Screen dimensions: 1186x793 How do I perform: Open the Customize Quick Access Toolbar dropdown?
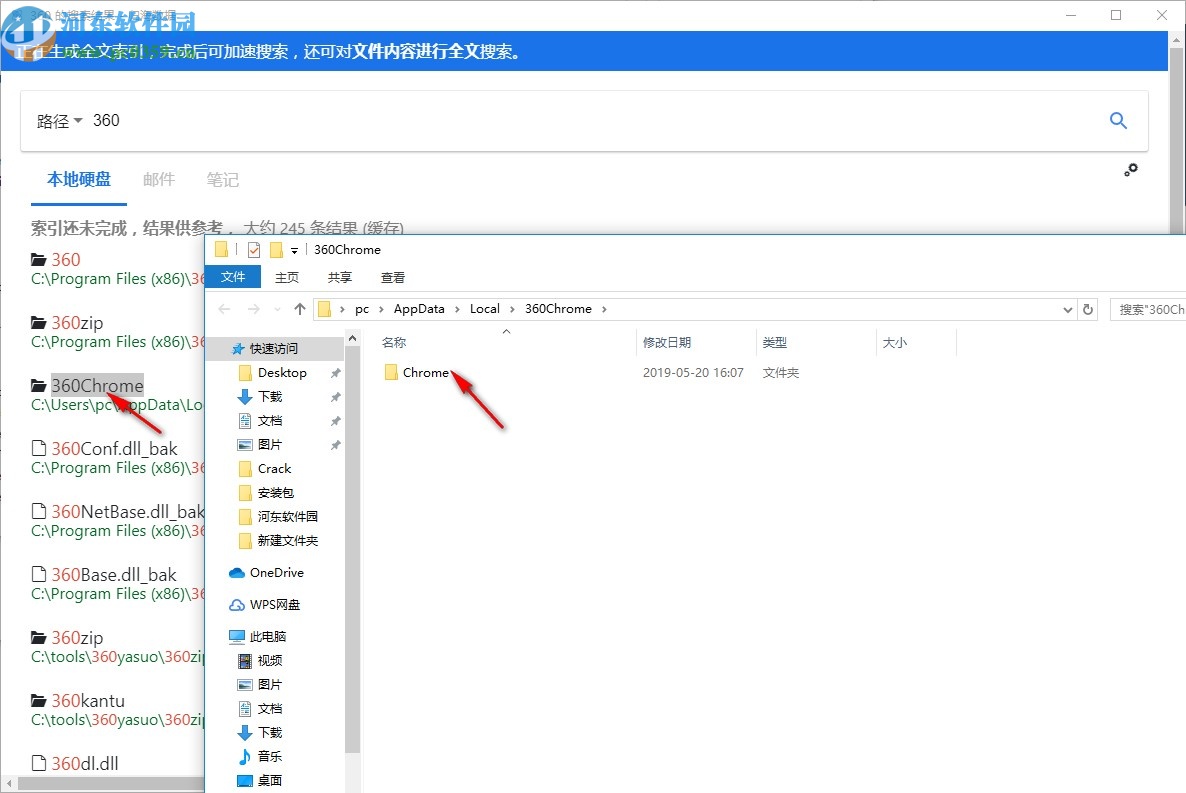[x=294, y=250]
